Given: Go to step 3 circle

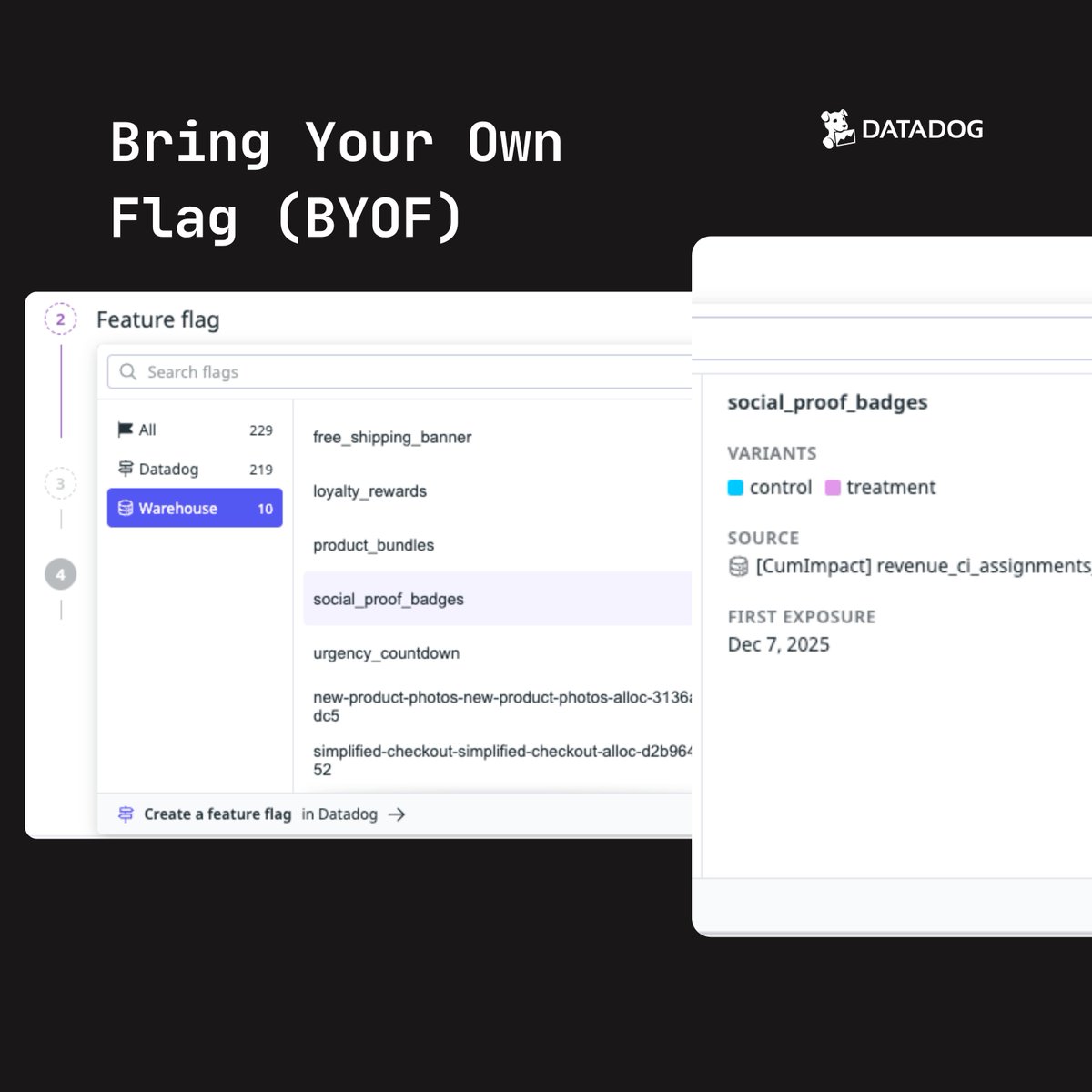Looking at the screenshot, I should [61, 483].
